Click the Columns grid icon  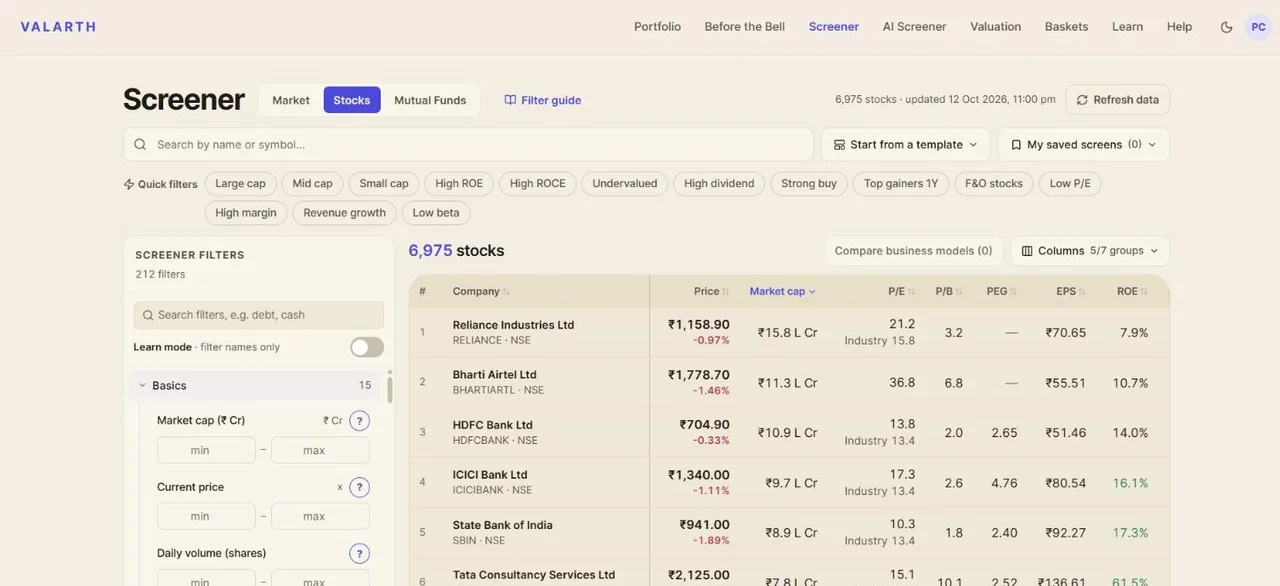(1027, 251)
